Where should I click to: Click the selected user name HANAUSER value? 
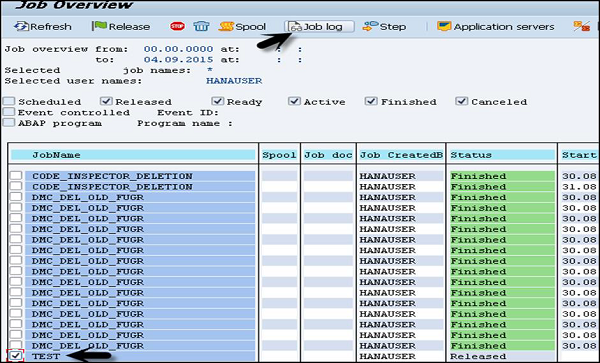coord(234,81)
